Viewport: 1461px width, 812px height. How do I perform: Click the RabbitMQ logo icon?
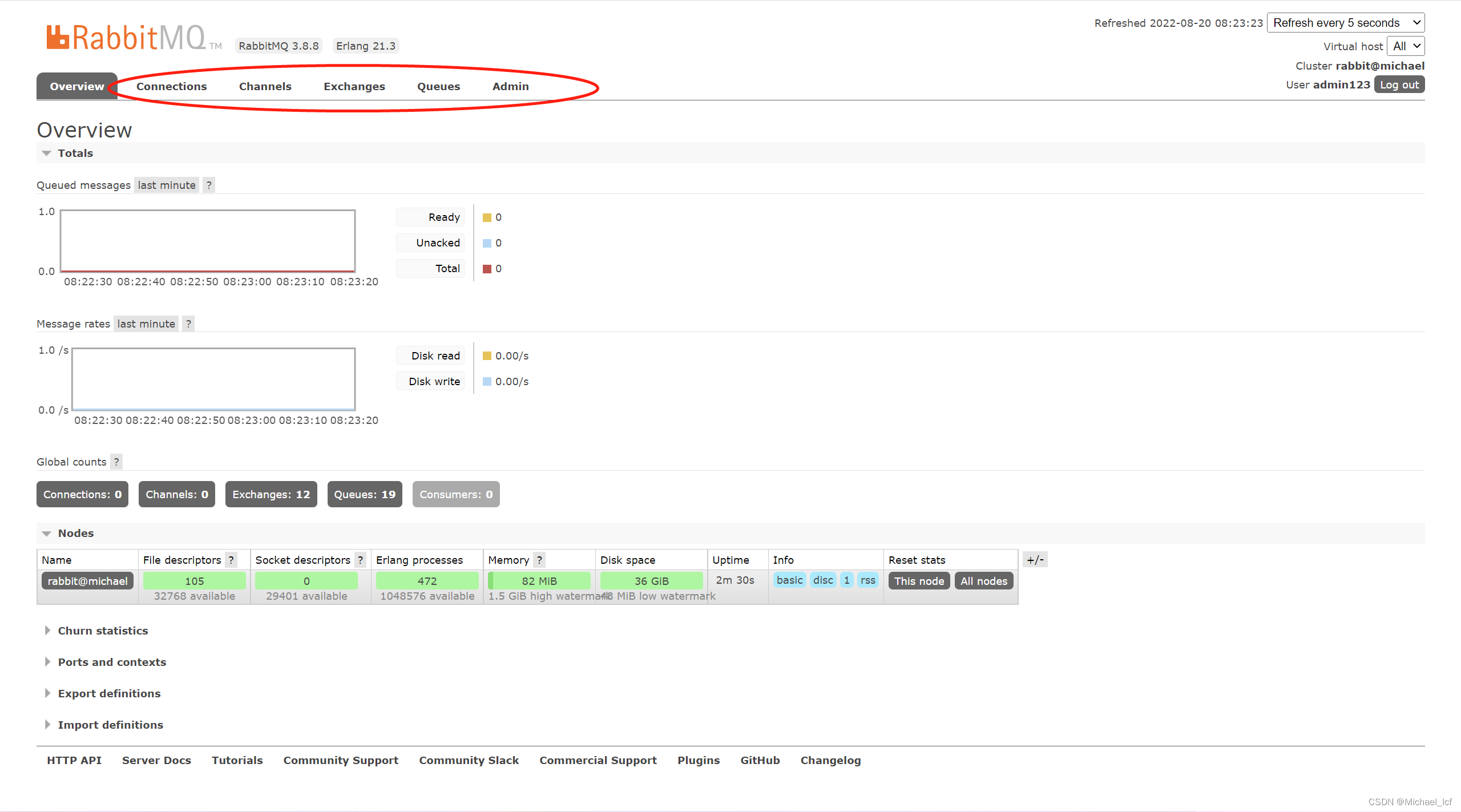tap(58, 38)
